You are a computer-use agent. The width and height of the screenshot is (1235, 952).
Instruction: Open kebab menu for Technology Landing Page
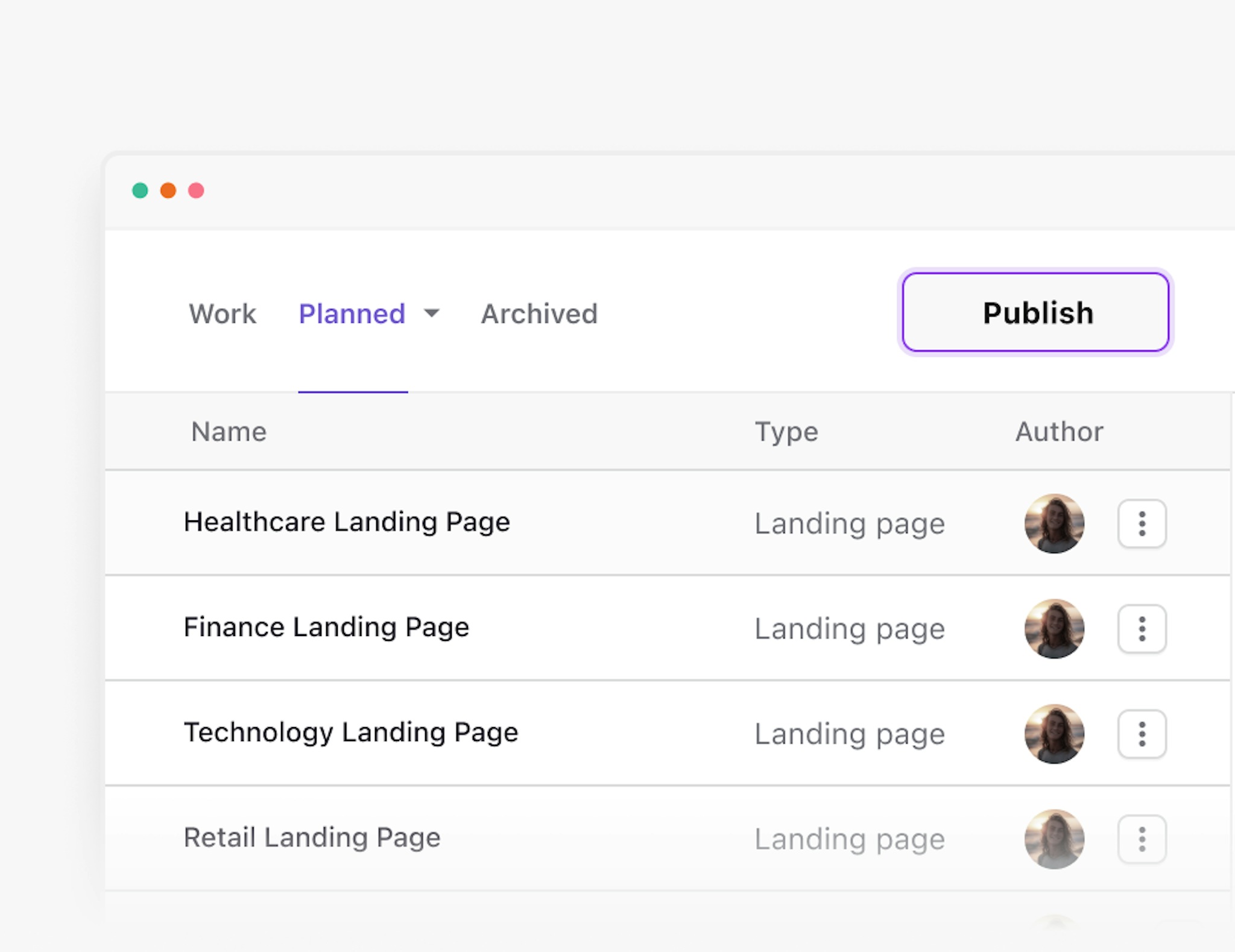[1142, 734]
